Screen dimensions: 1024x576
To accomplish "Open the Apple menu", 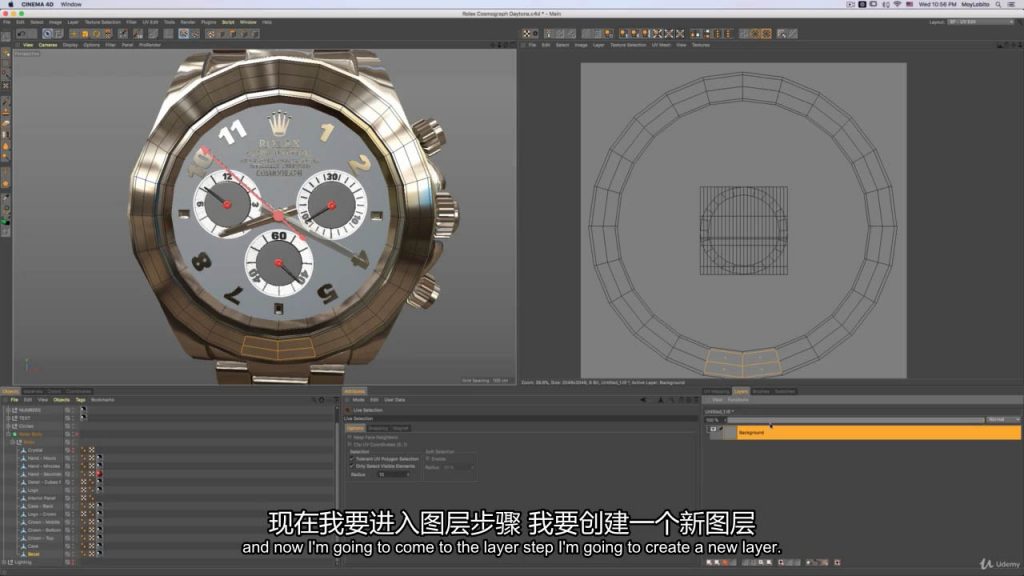I will pyautogui.click(x=10, y=5).
